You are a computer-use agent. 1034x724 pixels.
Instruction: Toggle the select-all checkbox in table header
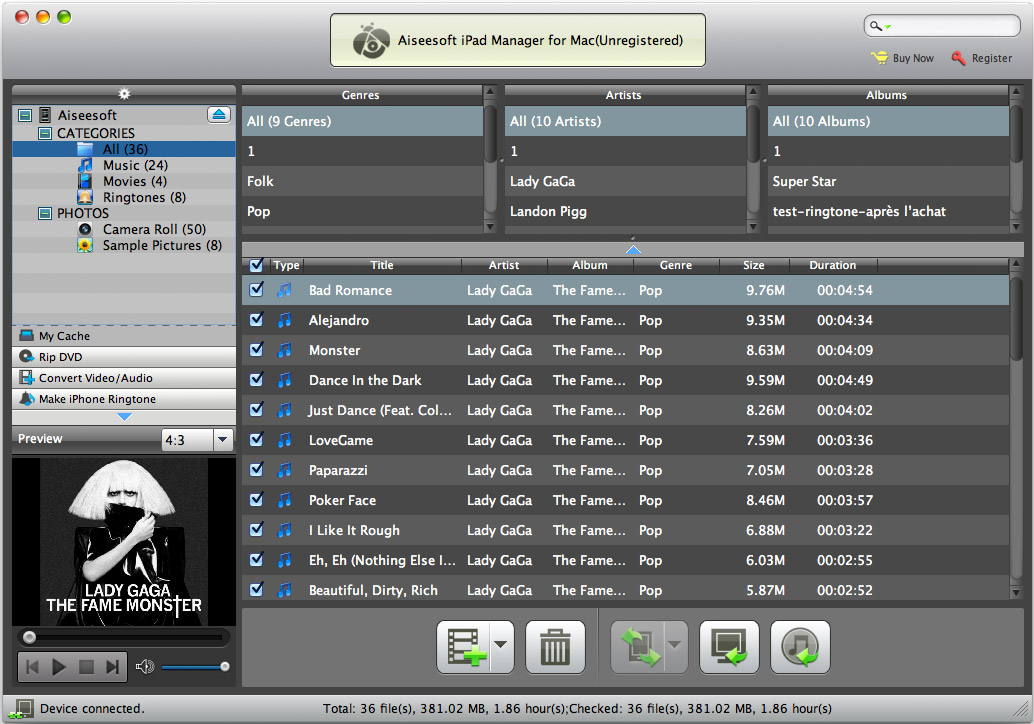(257, 265)
